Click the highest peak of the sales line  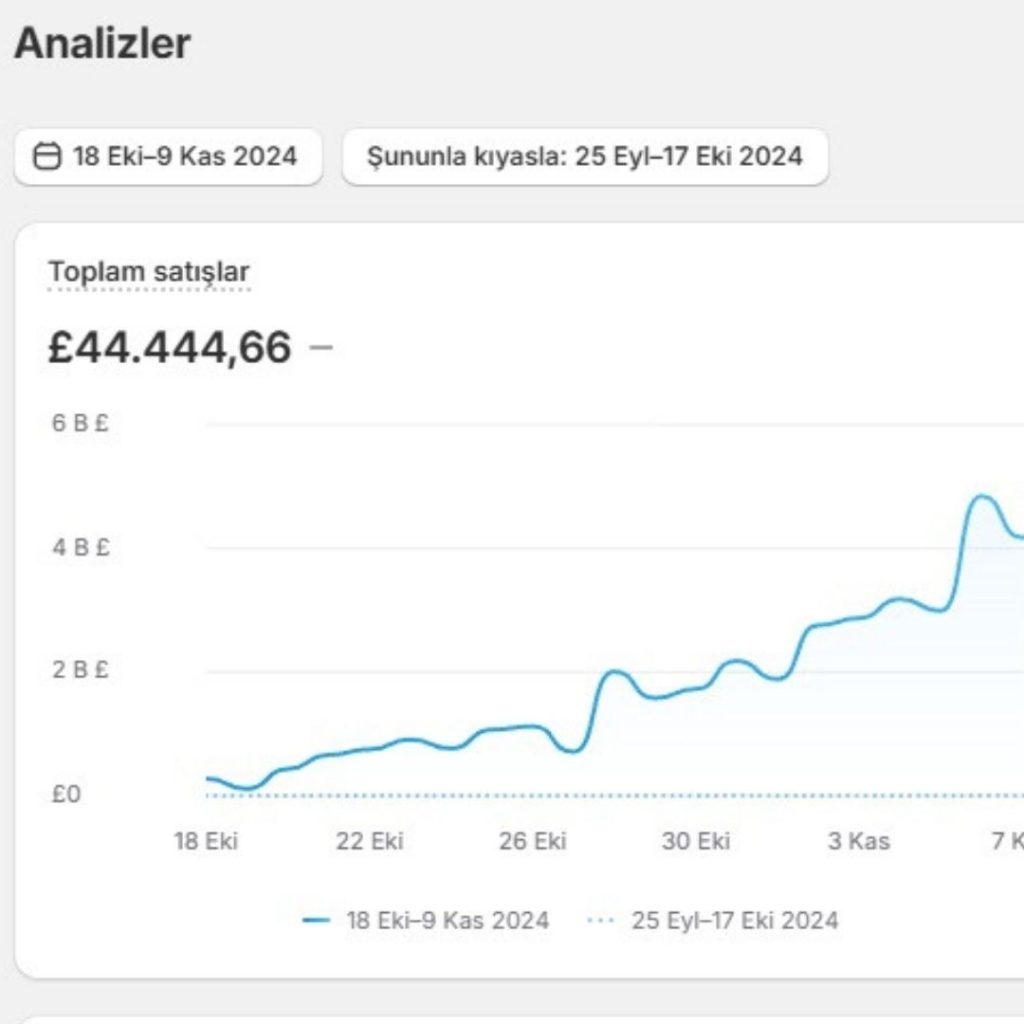[981, 496]
